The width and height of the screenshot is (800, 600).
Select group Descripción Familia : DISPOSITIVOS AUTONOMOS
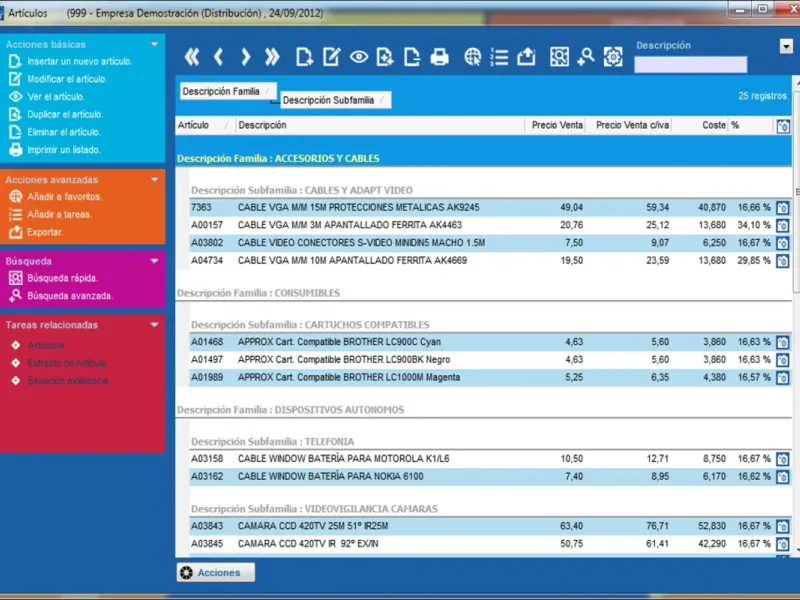pos(484,410)
